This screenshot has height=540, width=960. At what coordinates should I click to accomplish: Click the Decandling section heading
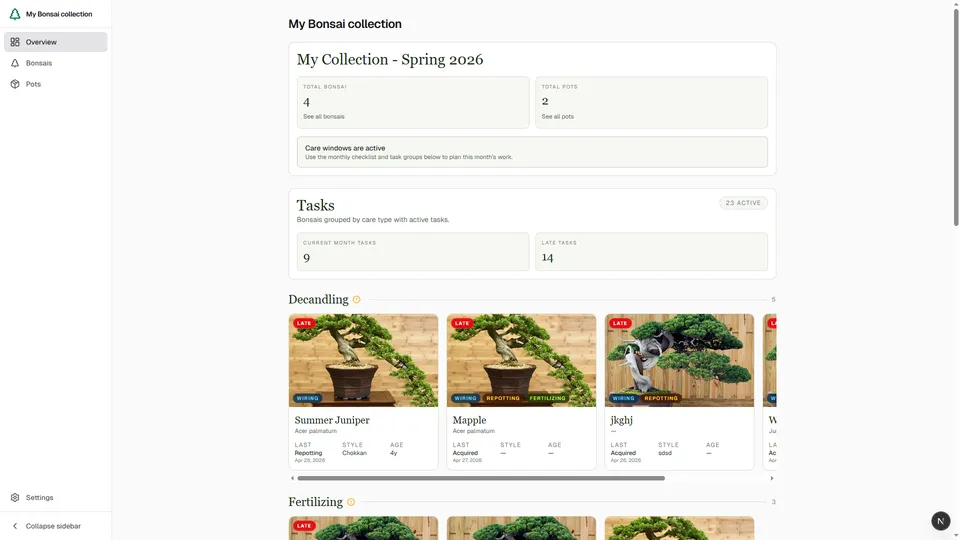point(318,299)
